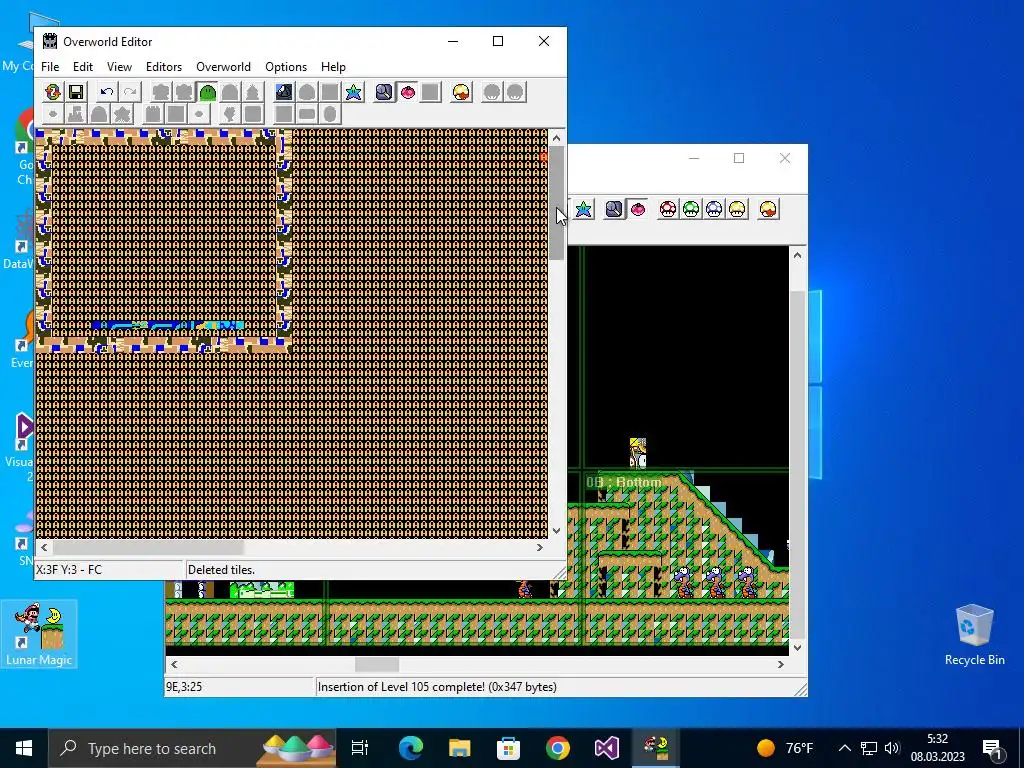This screenshot has width=1024, height=768.
Task: Click the first Overworld Editor toolbar icon
Action: pos(53,92)
